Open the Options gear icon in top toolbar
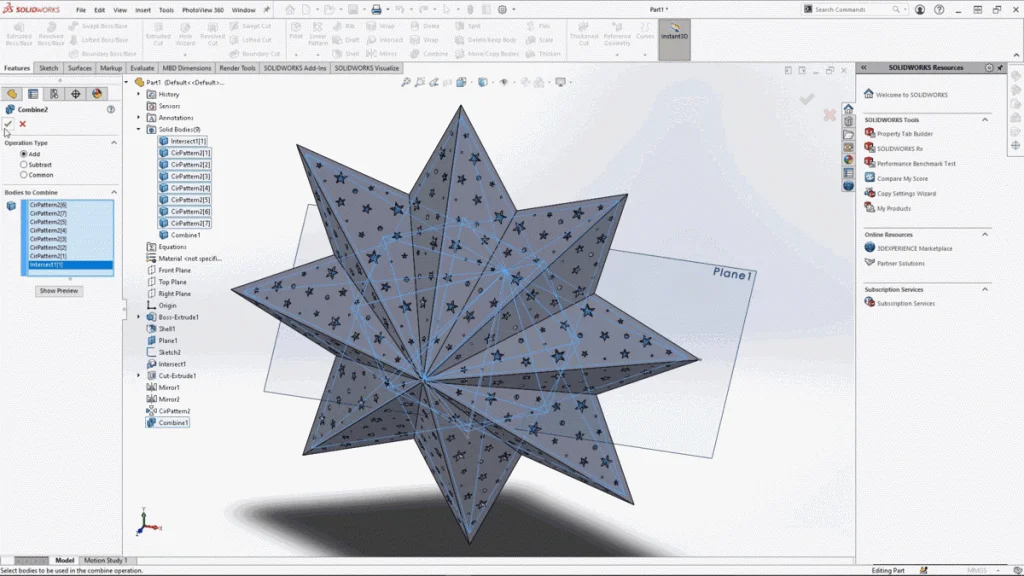The height and width of the screenshot is (576, 1024). (502, 10)
